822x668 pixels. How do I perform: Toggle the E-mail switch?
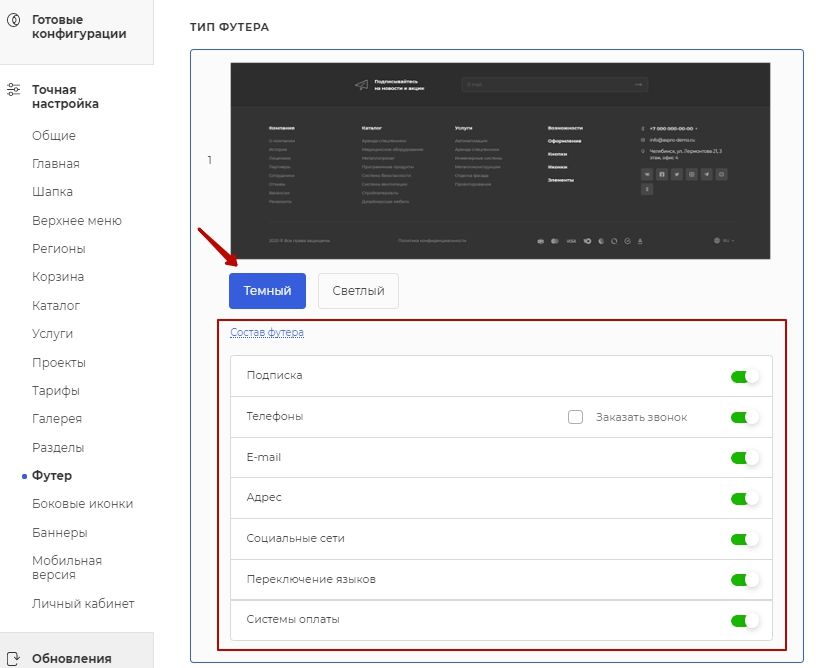tap(745, 458)
